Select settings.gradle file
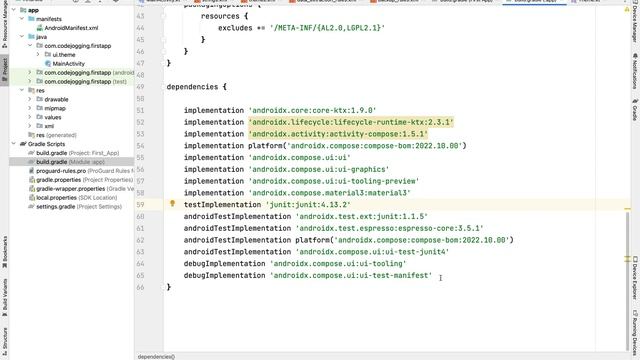 point(79,207)
